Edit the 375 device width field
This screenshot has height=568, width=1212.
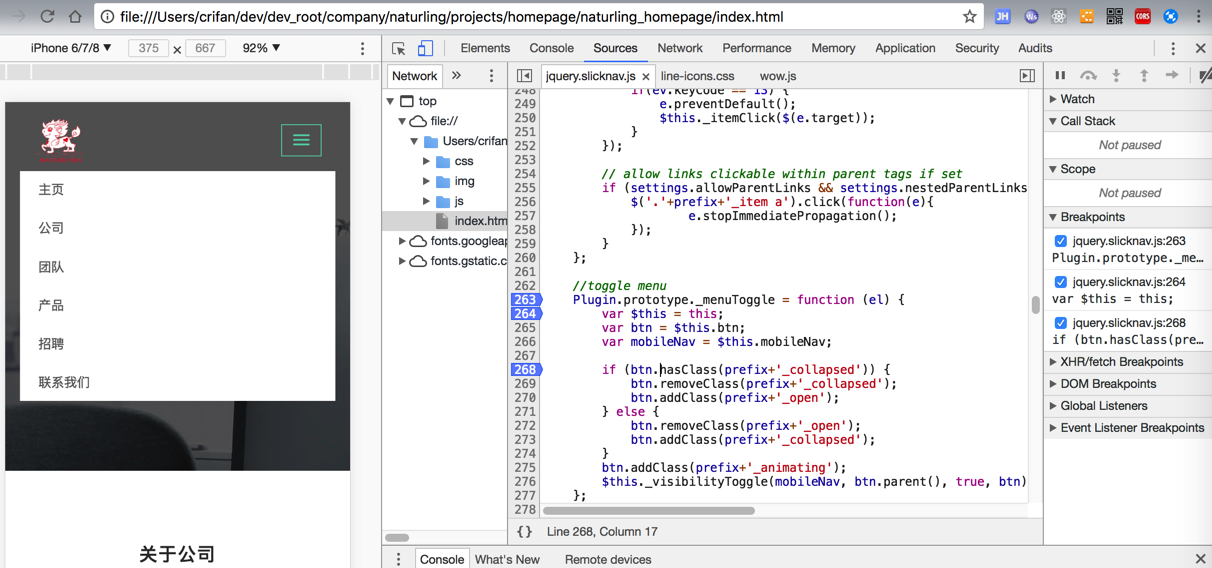click(148, 48)
